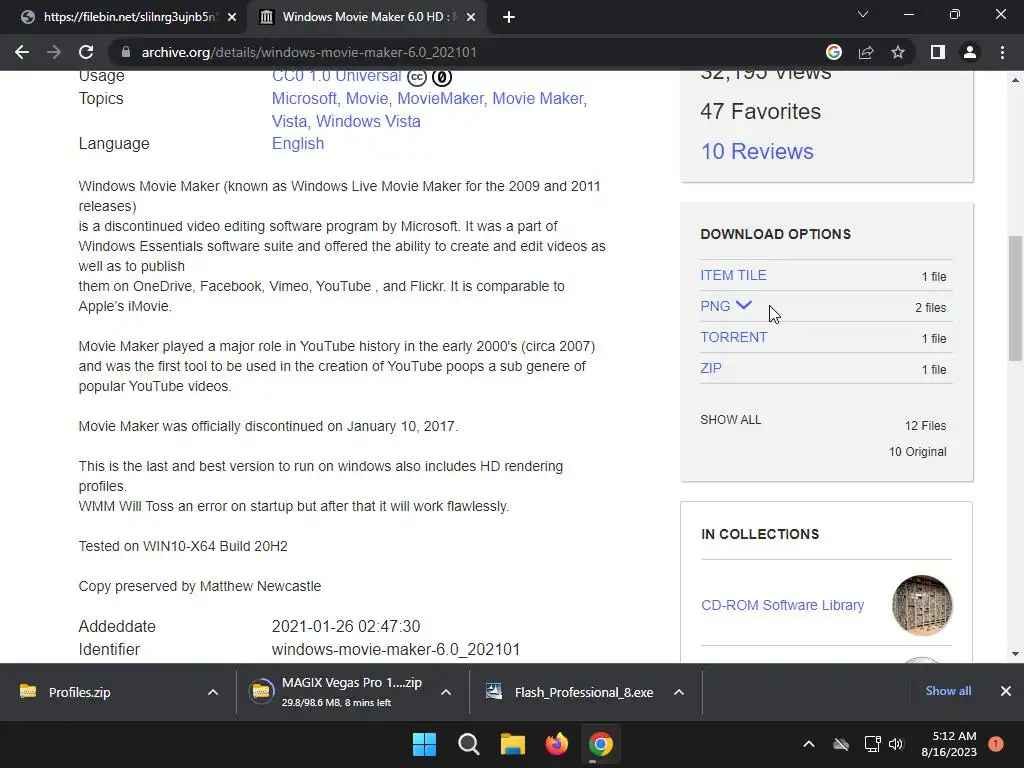
Task: Open the downloaded Profiles.zip file
Action: [80, 692]
